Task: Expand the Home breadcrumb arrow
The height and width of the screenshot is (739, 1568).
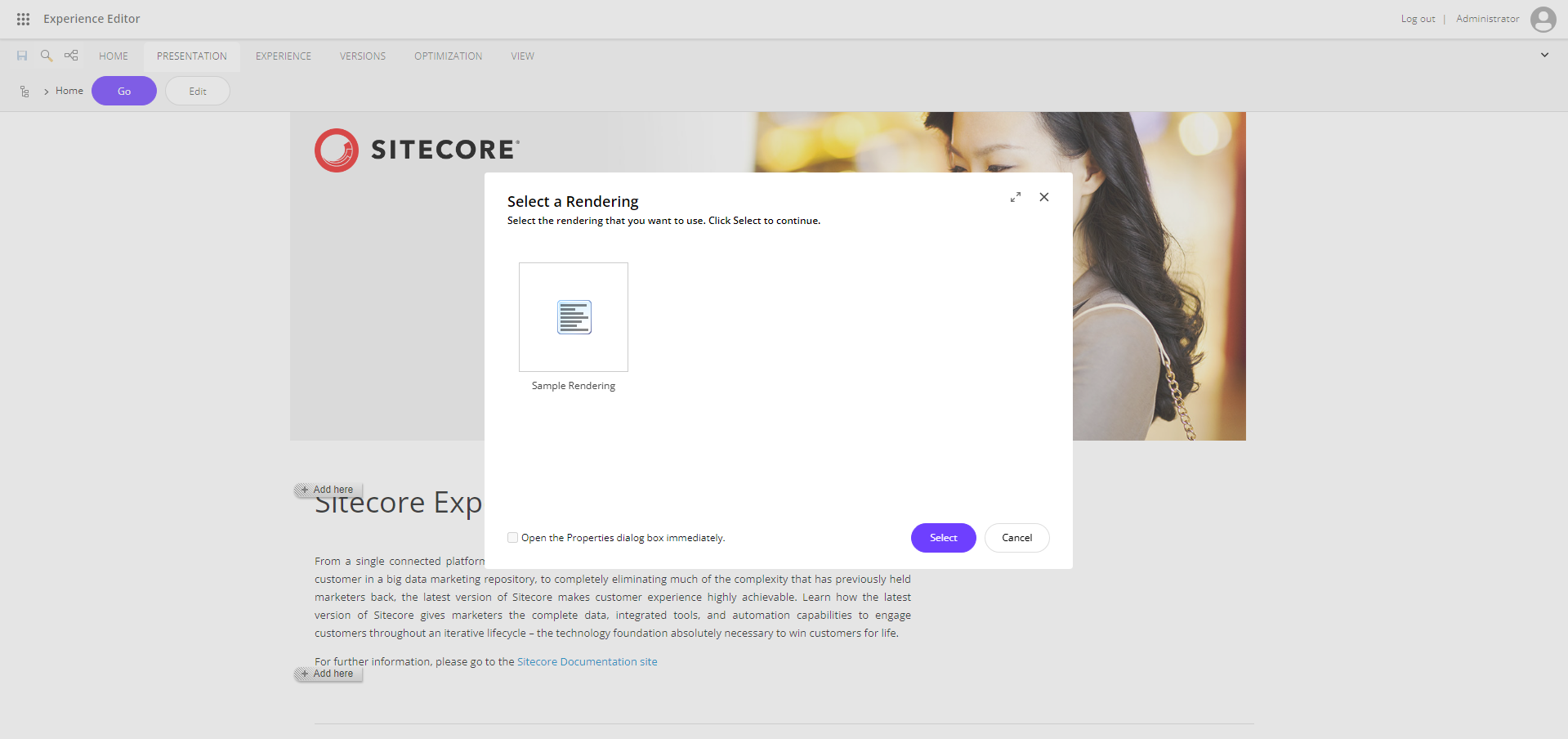Action: 47,92
